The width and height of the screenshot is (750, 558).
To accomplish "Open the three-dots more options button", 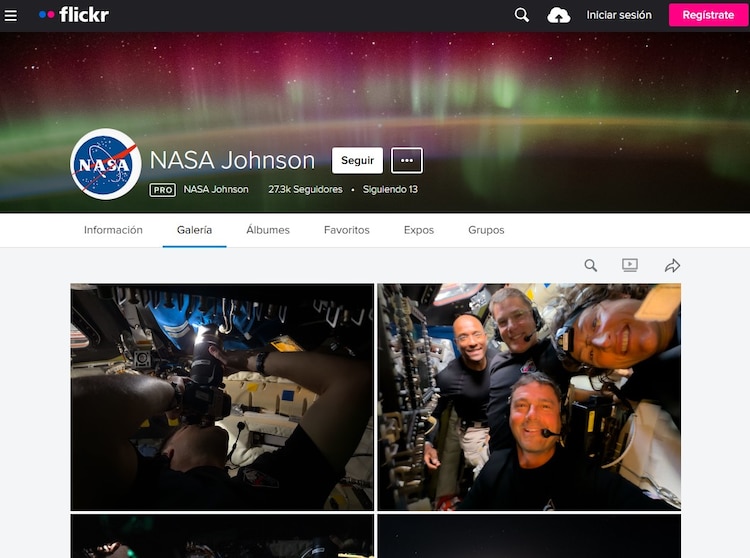I will point(407,161).
